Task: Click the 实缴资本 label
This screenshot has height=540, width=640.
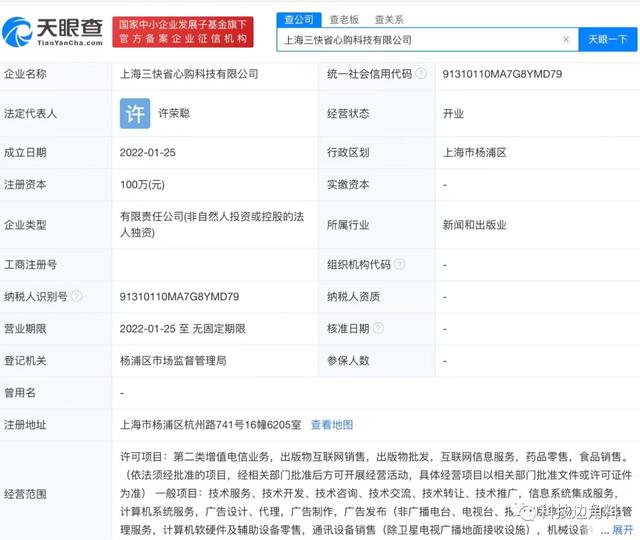Action: pos(348,185)
